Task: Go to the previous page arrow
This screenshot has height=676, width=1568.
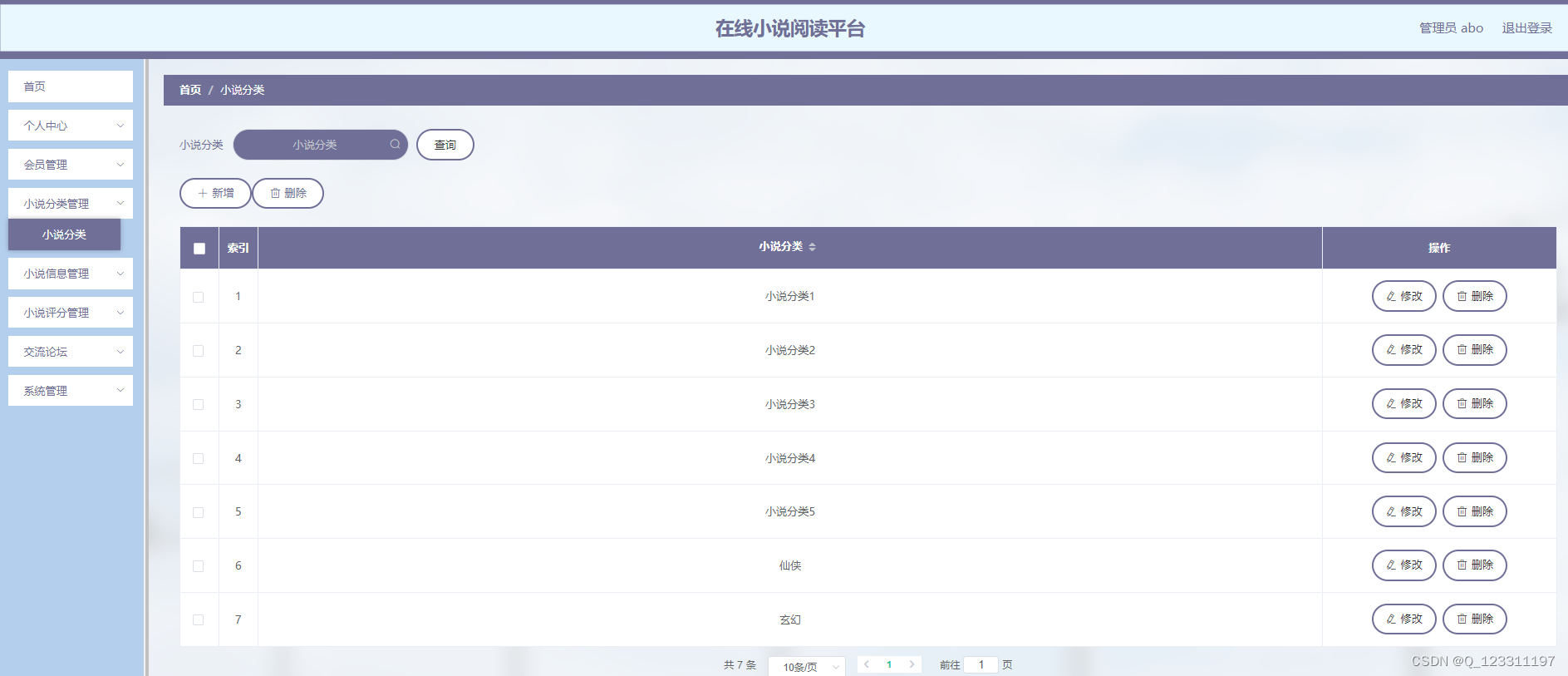Action: point(867,664)
